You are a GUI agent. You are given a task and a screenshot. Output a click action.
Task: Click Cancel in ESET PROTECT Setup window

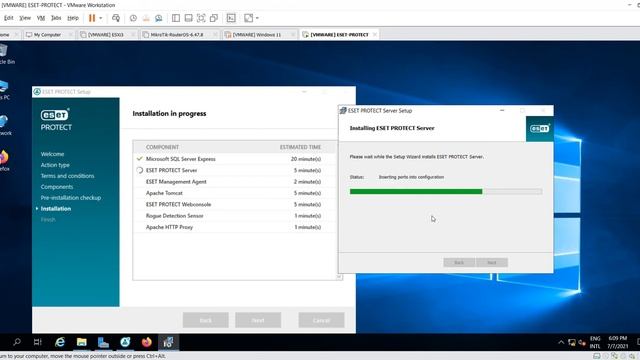(321, 320)
